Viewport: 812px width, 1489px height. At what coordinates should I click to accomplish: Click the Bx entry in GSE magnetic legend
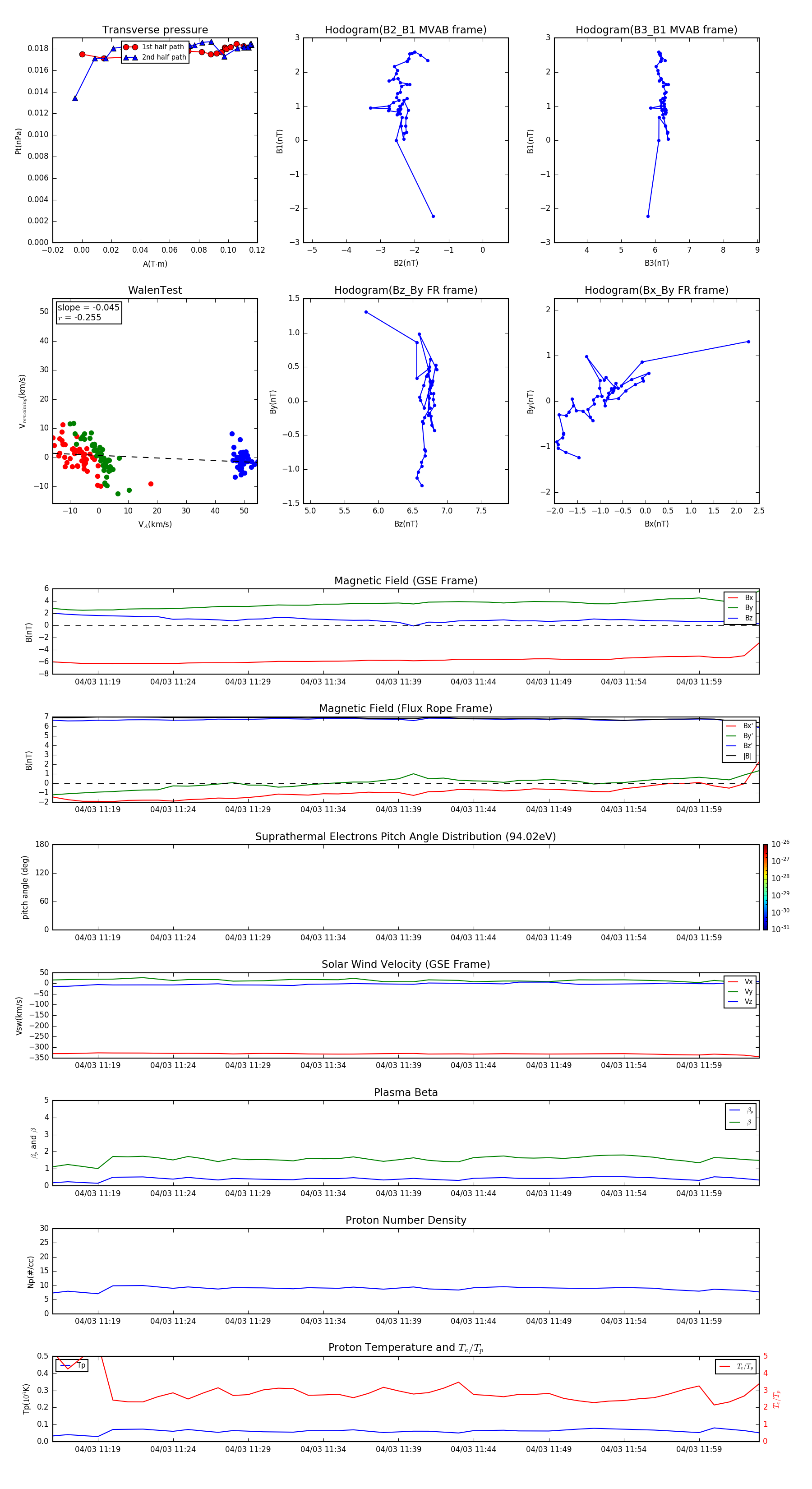[740, 598]
